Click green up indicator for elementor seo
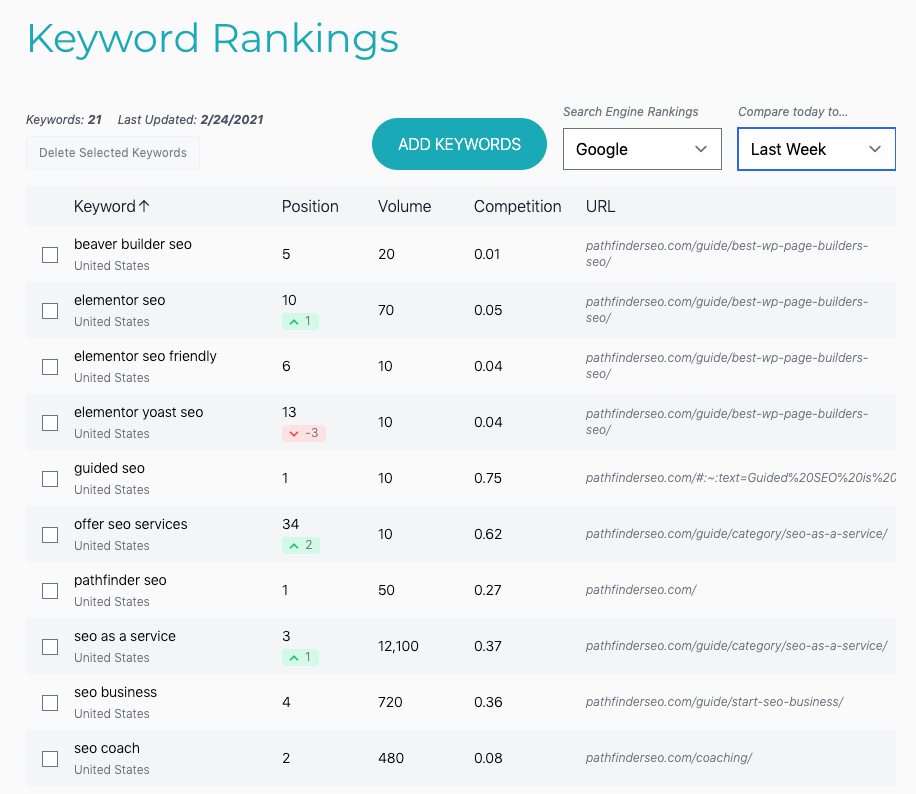The width and height of the screenshot is (916, 794). [300, 322]
